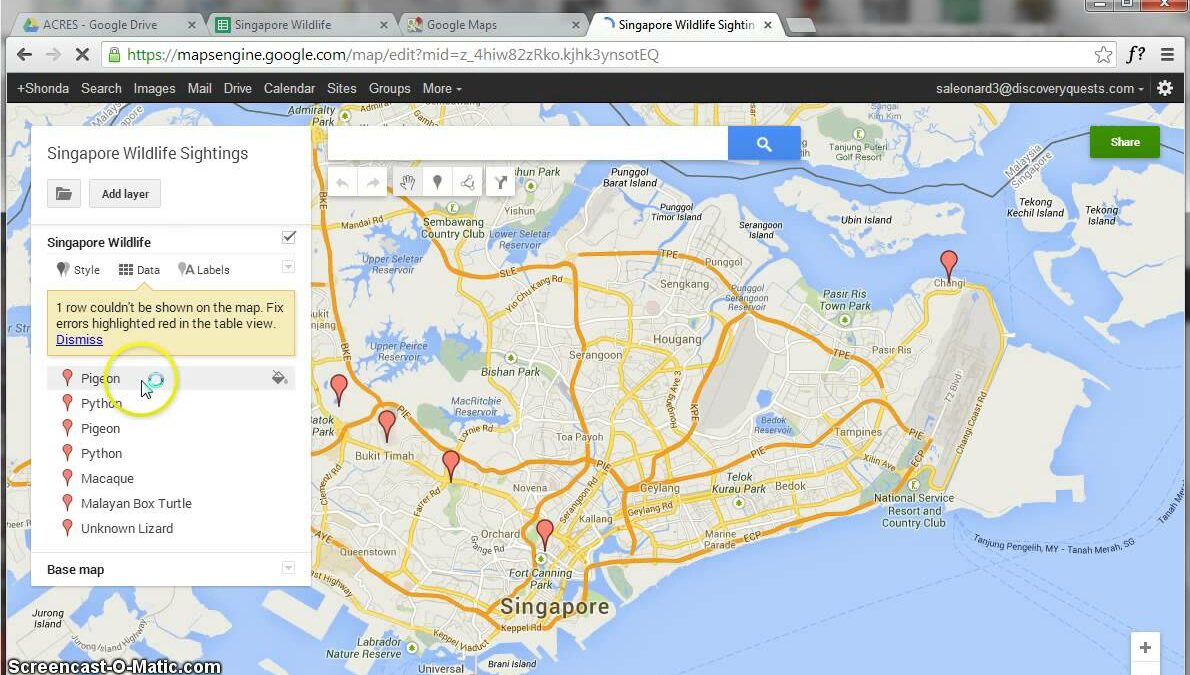Click the green Share button

(x=1124, y=142)
